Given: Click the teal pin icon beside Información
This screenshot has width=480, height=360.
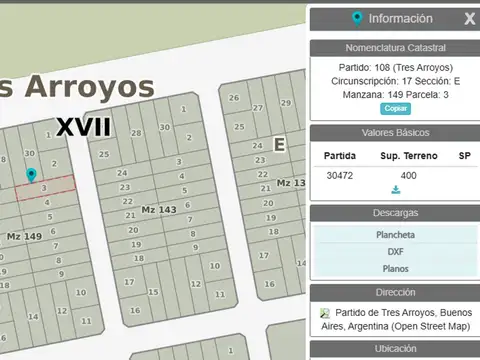Looking at the screenshot, I should pyautogui.click(x=357, y=19).
